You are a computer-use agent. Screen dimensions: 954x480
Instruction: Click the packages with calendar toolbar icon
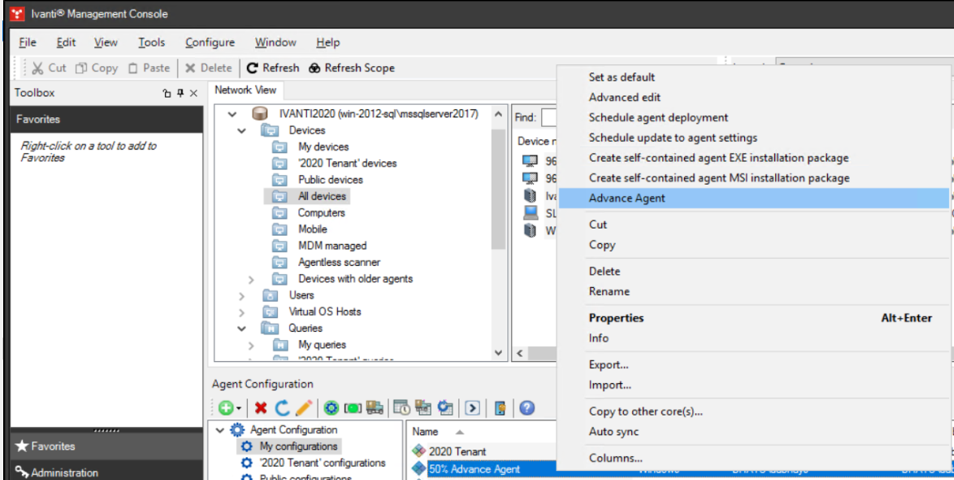tap(423, 408)
